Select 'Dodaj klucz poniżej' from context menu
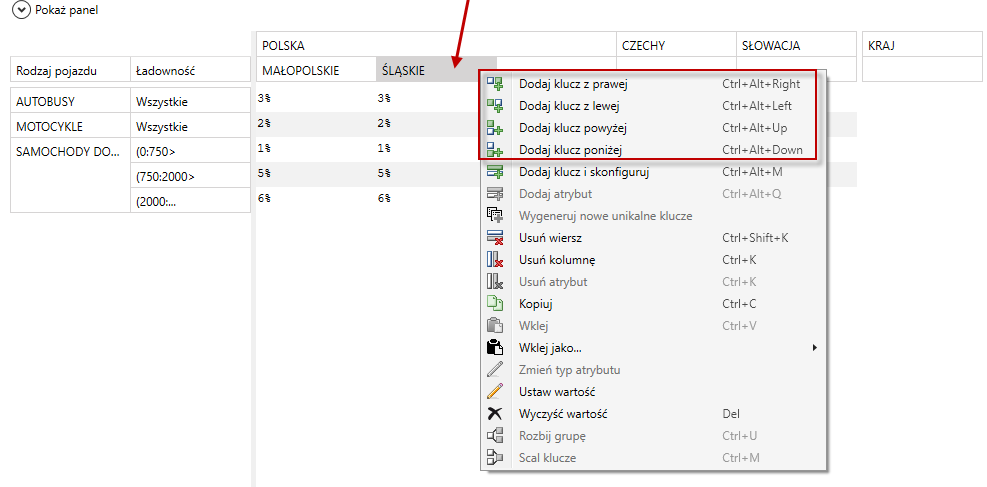The image size is (987, 487). coord(651,150)
